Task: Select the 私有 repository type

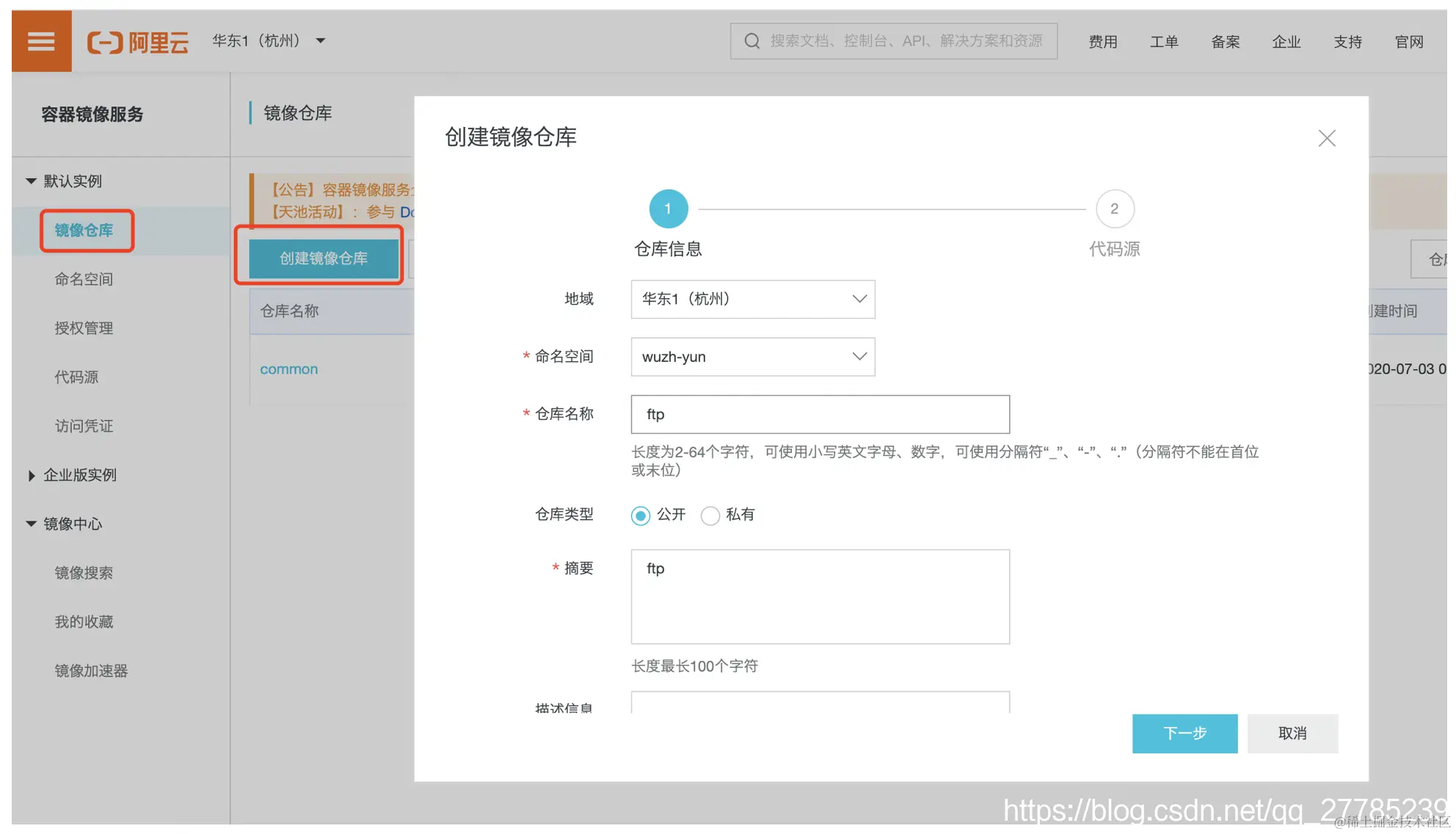Action: pyautogui.click(x=710, y=515)
